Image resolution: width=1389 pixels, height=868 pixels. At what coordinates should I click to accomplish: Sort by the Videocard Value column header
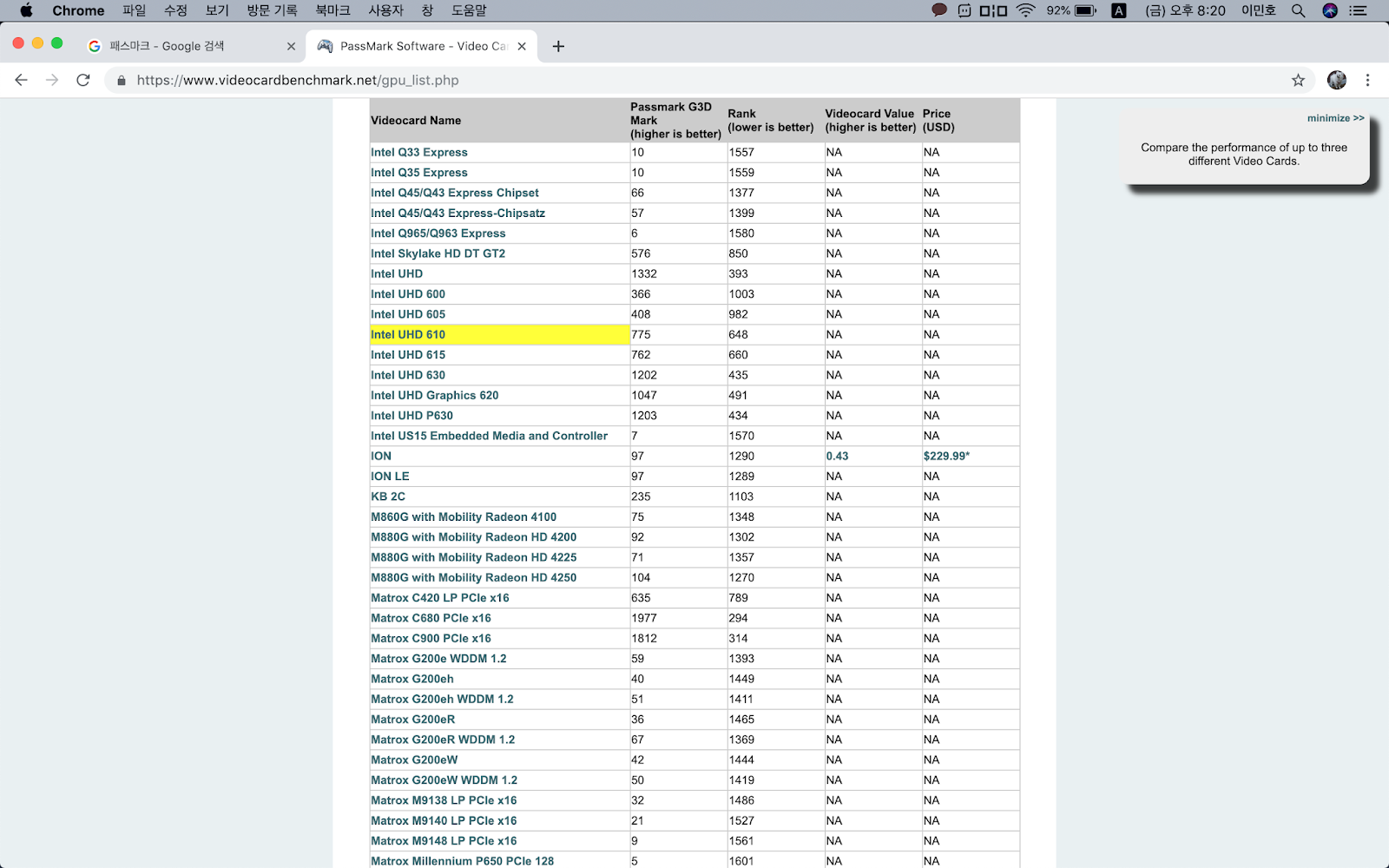870,121
